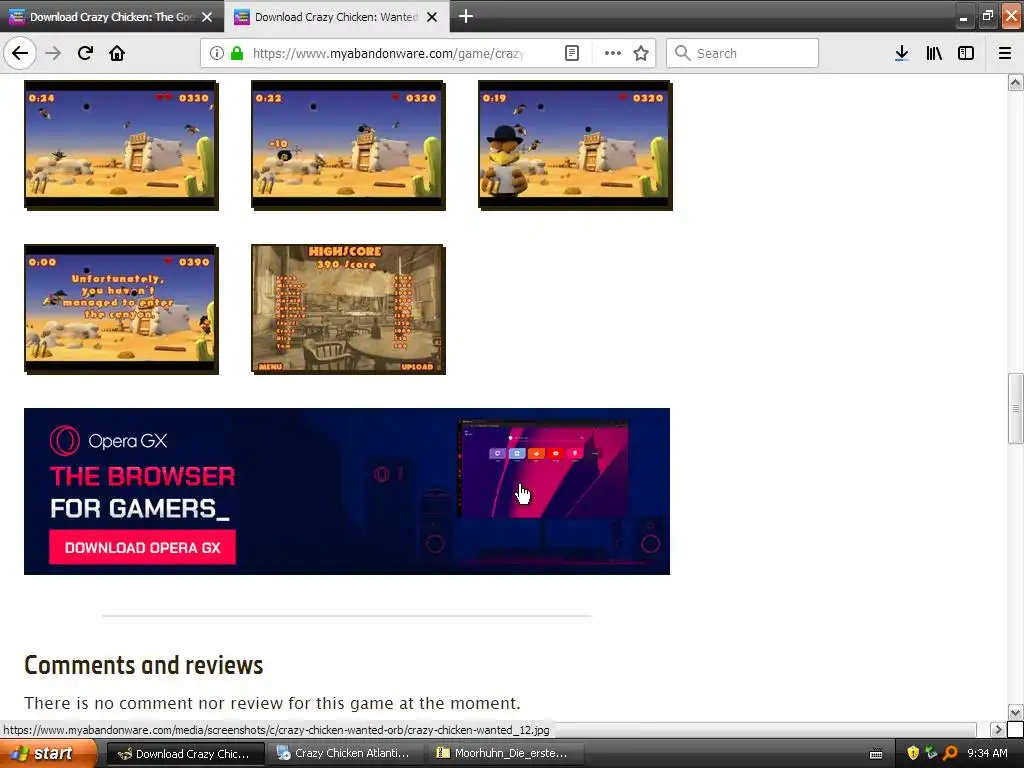Open the Library menu
Screen dimensions: 1024x768
934,53
